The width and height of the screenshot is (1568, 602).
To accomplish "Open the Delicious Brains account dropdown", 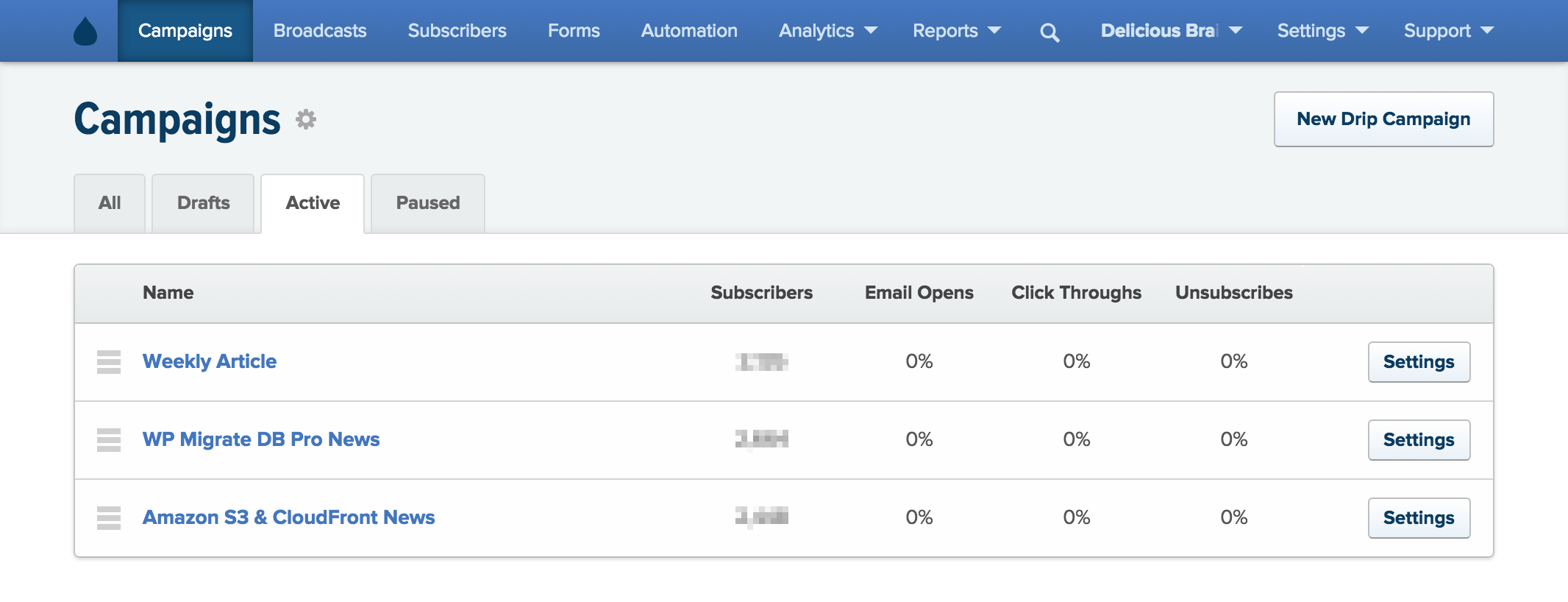I will (1171, 31).
